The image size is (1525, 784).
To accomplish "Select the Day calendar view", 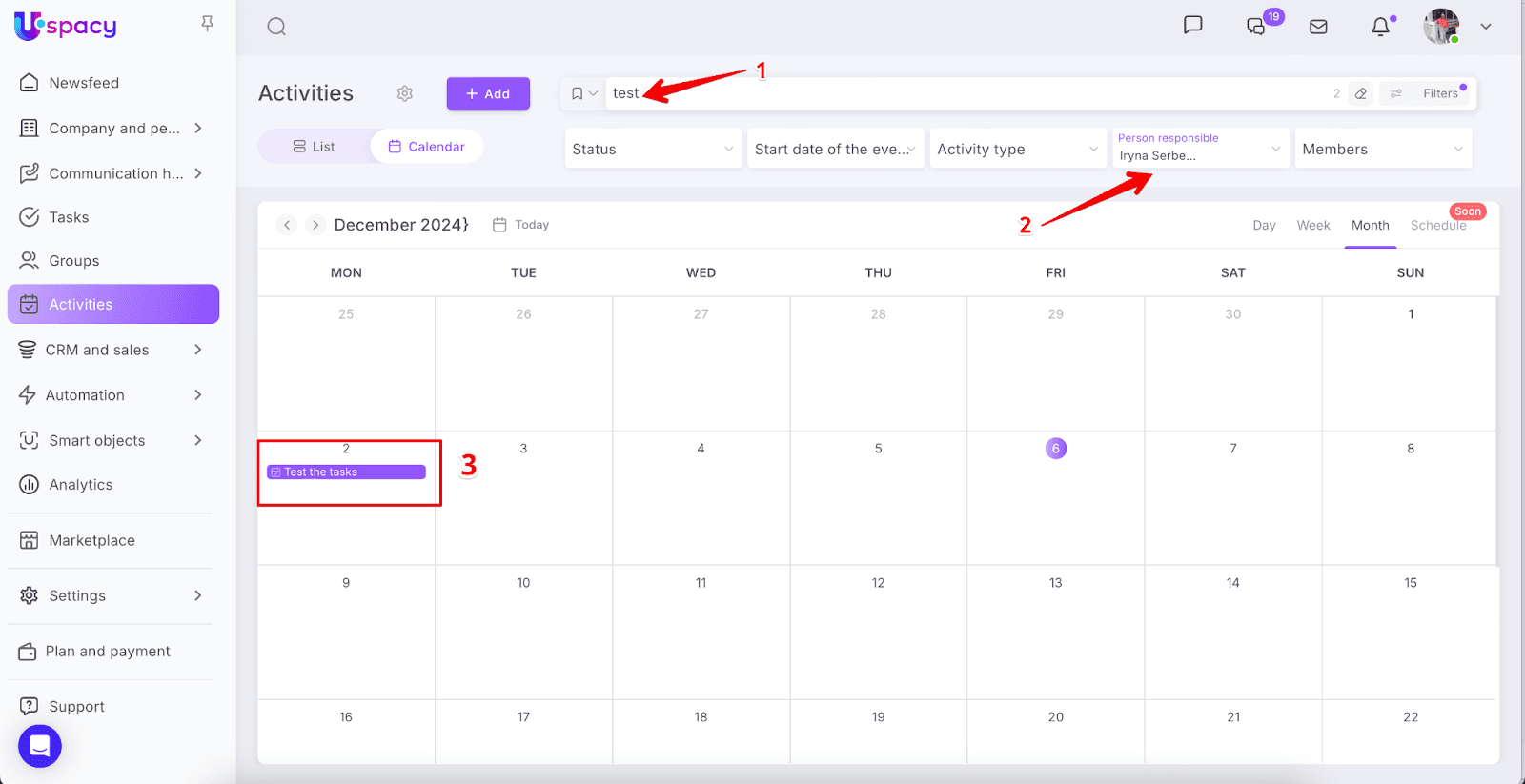I will (x=1264, y=226).
